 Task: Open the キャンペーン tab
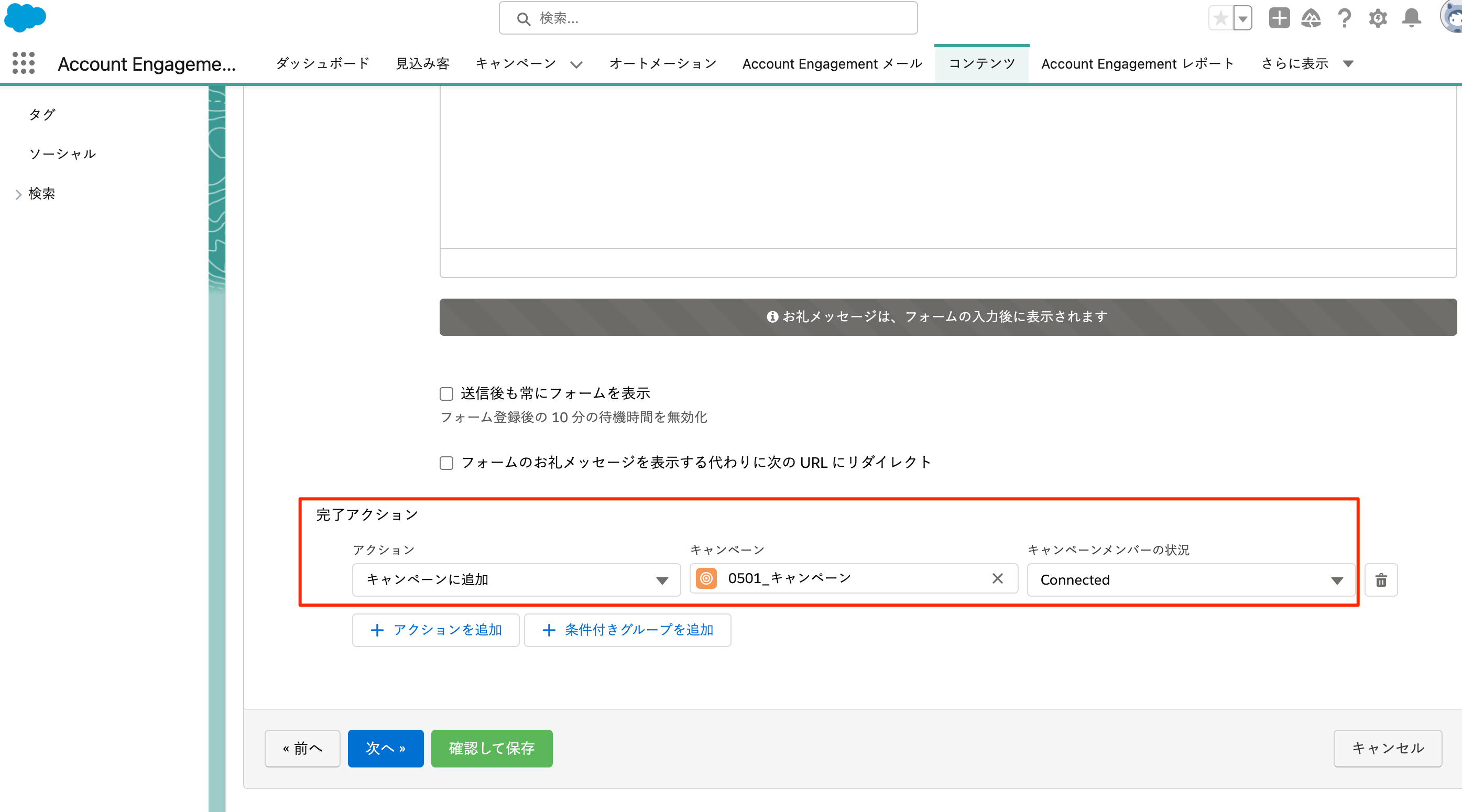click(x=515, y=63)
